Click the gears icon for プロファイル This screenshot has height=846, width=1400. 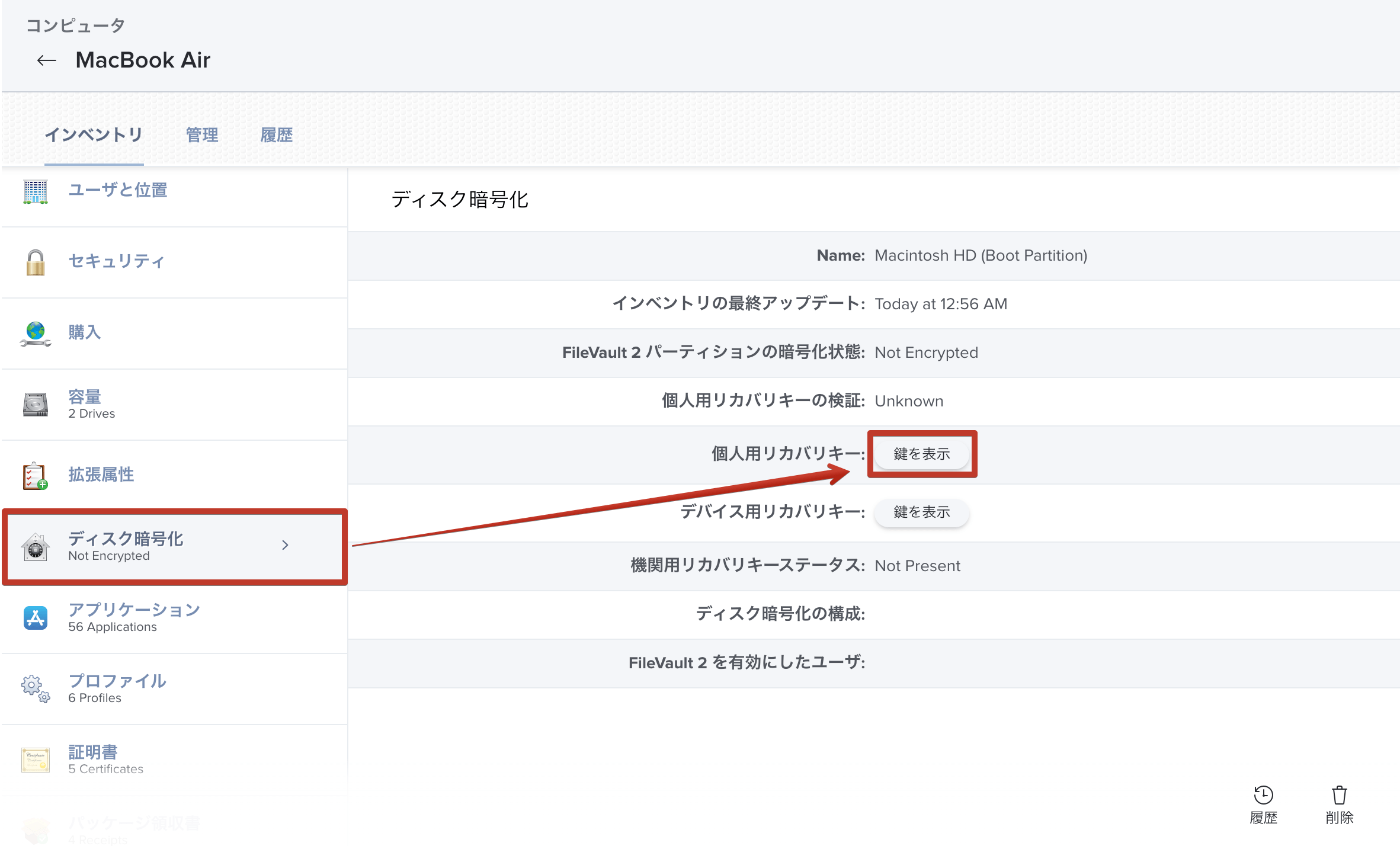pyautogui.click(x=36, y=689)
